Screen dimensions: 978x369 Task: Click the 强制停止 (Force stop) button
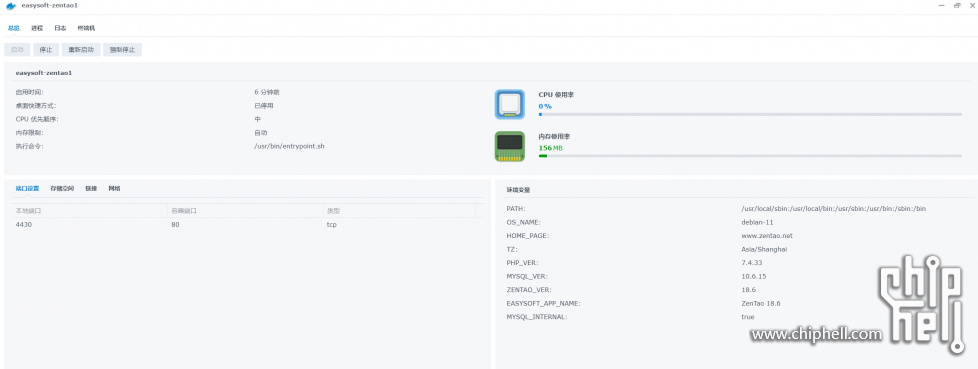point(122,50)
